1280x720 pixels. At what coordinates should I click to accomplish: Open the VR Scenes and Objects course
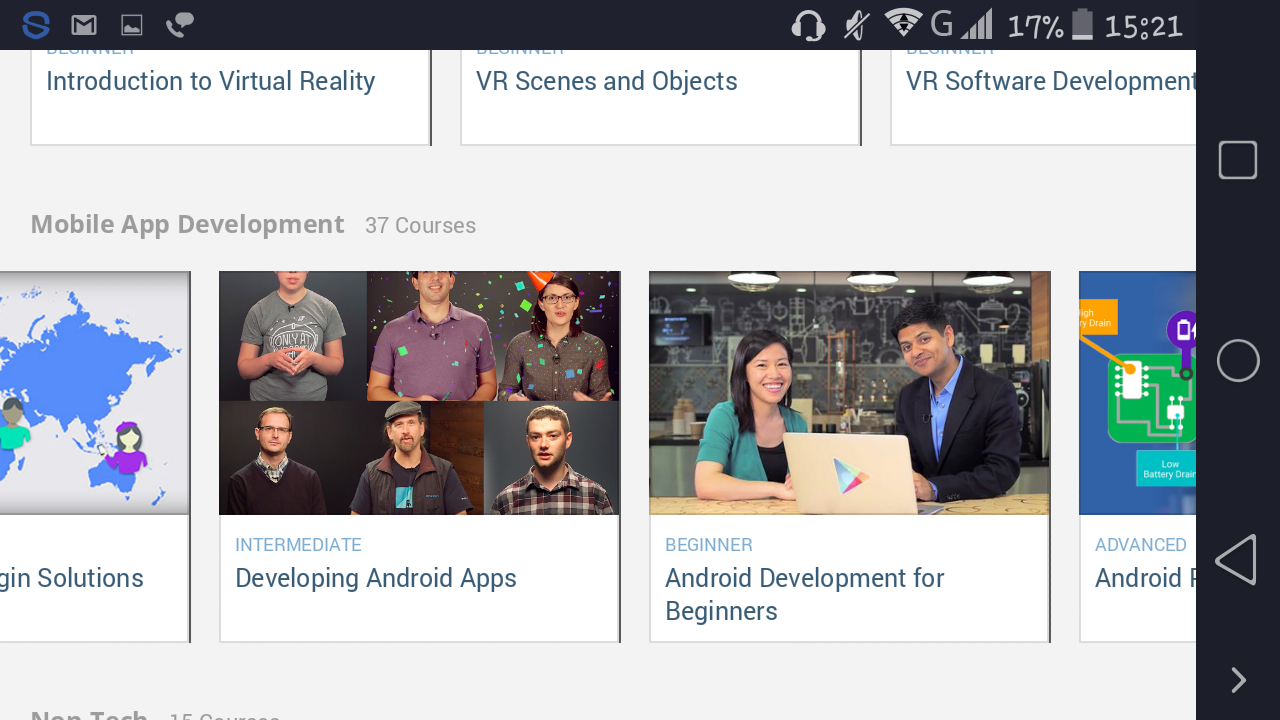point(607,82)
